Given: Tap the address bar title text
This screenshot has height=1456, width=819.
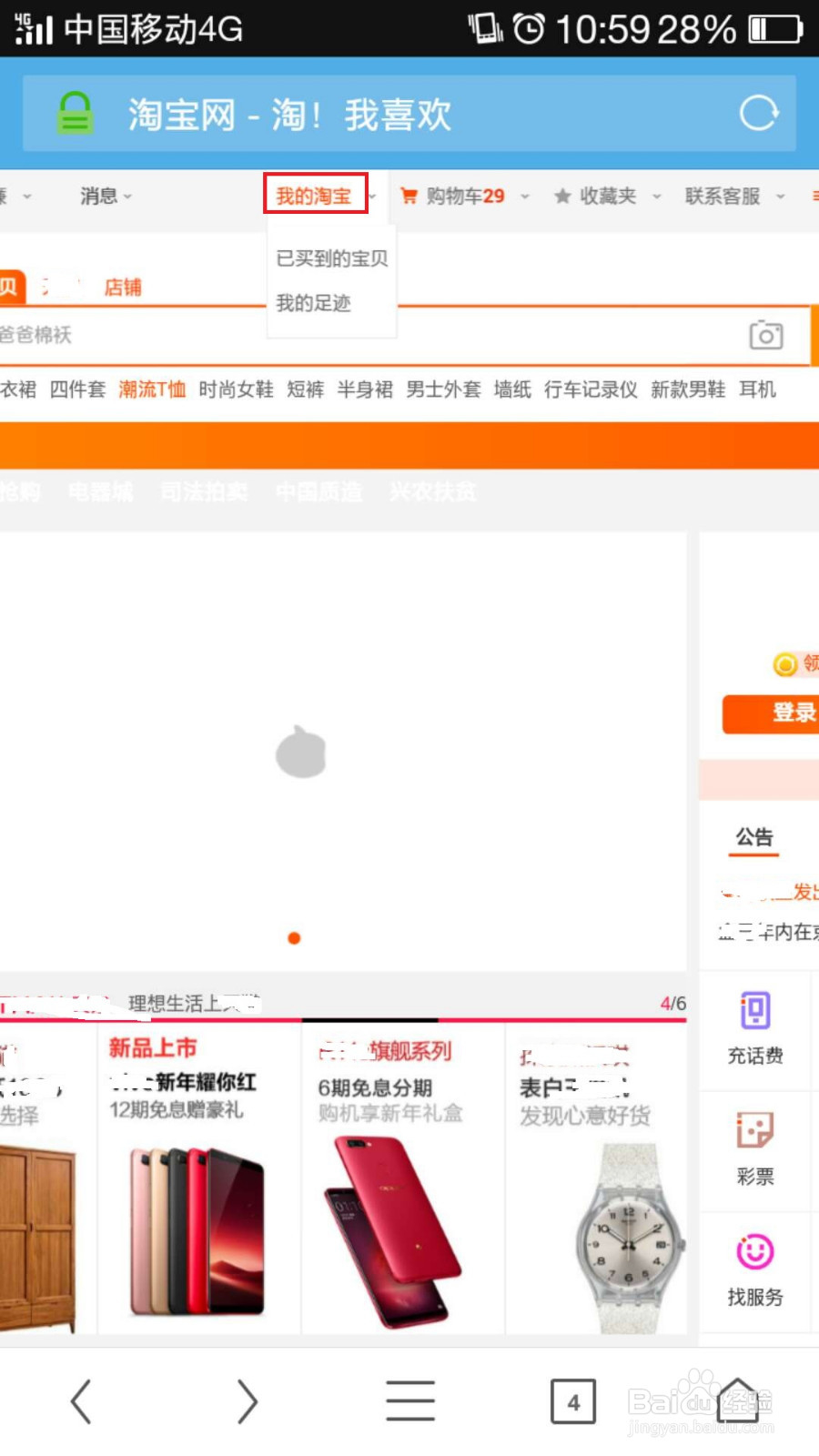Looking at the screenshot, I should point(289,115).
